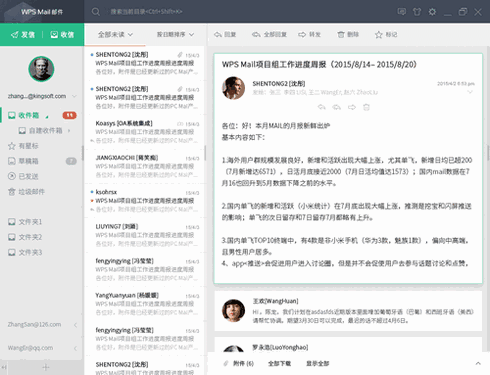Open the LIUYING7 email
Screen dimensions: 490x375
tap(145, 235)
